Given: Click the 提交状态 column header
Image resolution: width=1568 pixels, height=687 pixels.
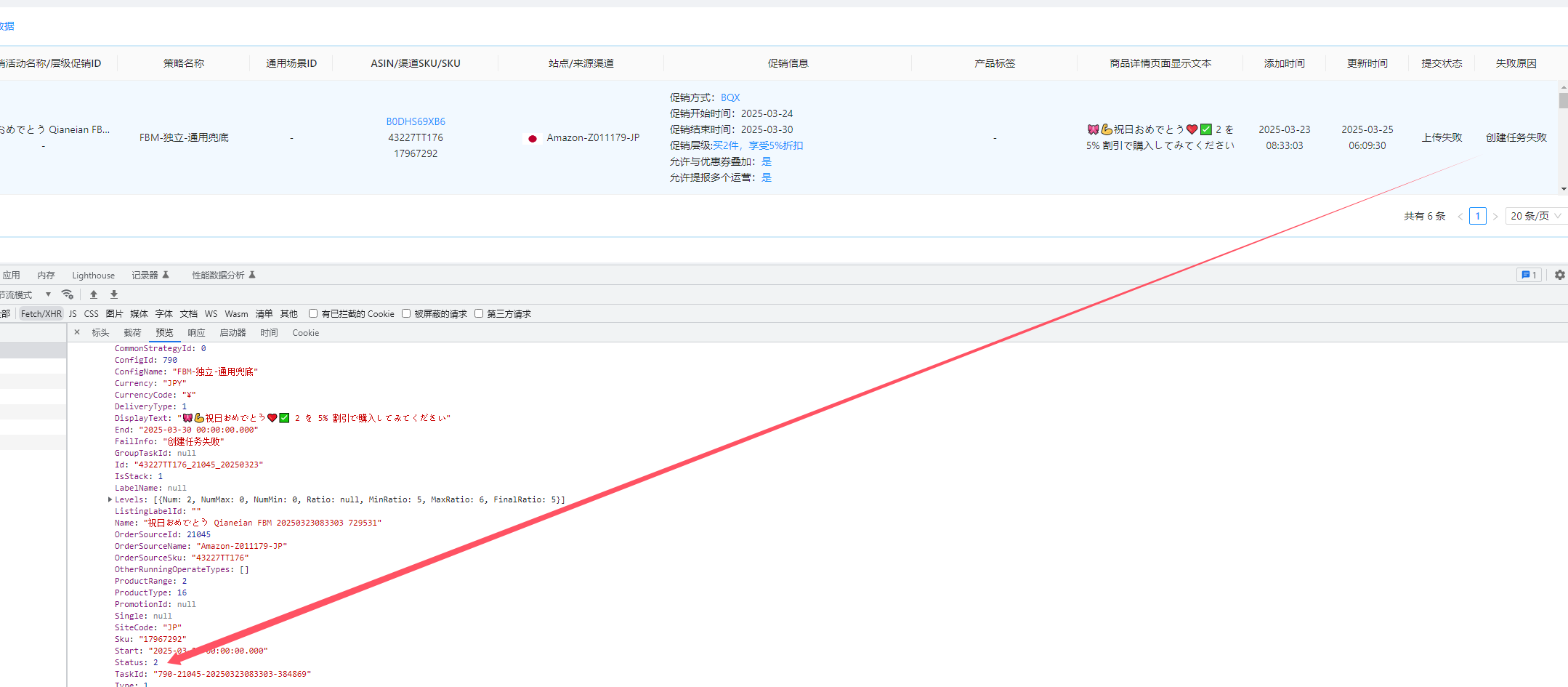Looking at the screenshot, I should click(x=1442, y=63).
